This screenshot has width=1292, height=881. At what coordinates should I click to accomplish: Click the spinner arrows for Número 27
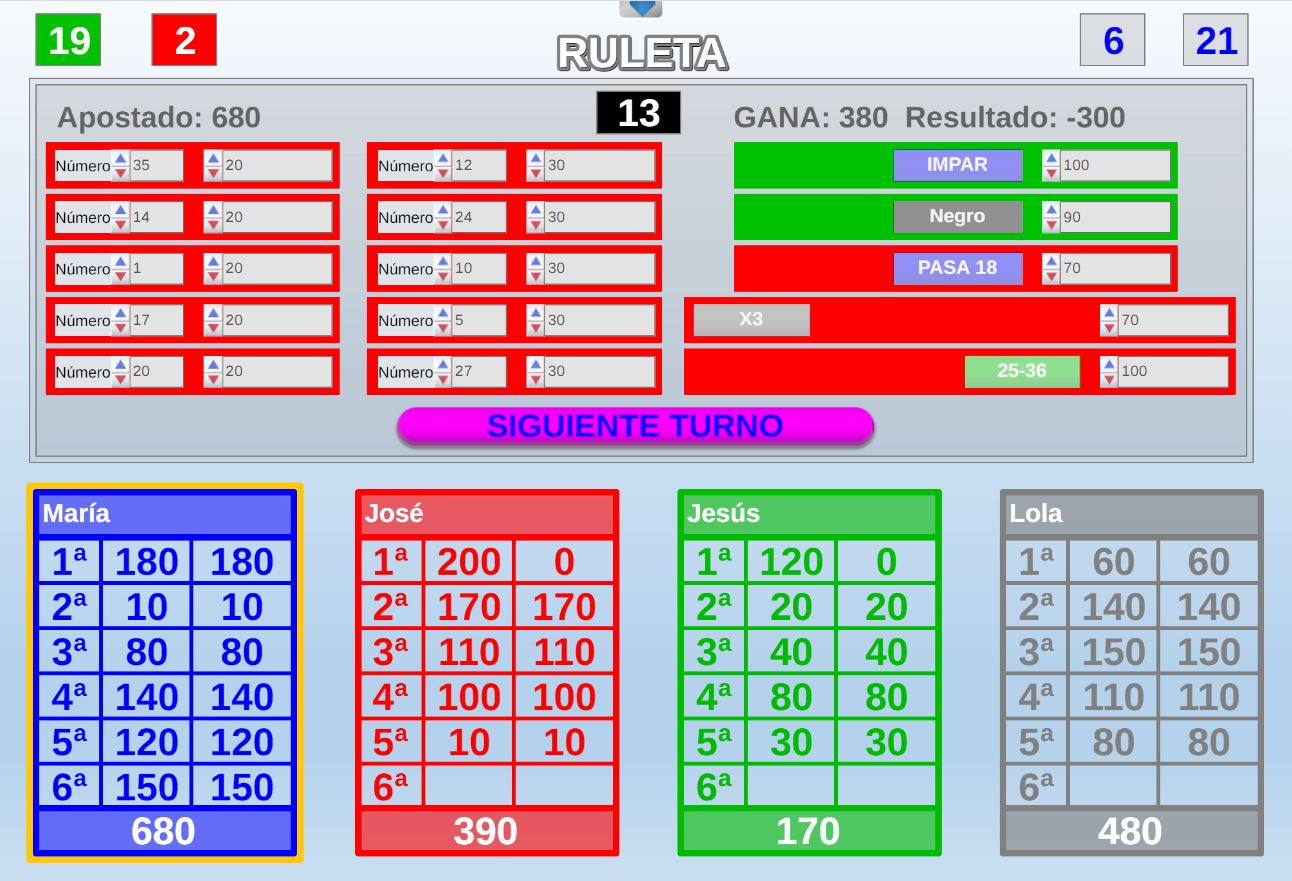tap(443, 371)
